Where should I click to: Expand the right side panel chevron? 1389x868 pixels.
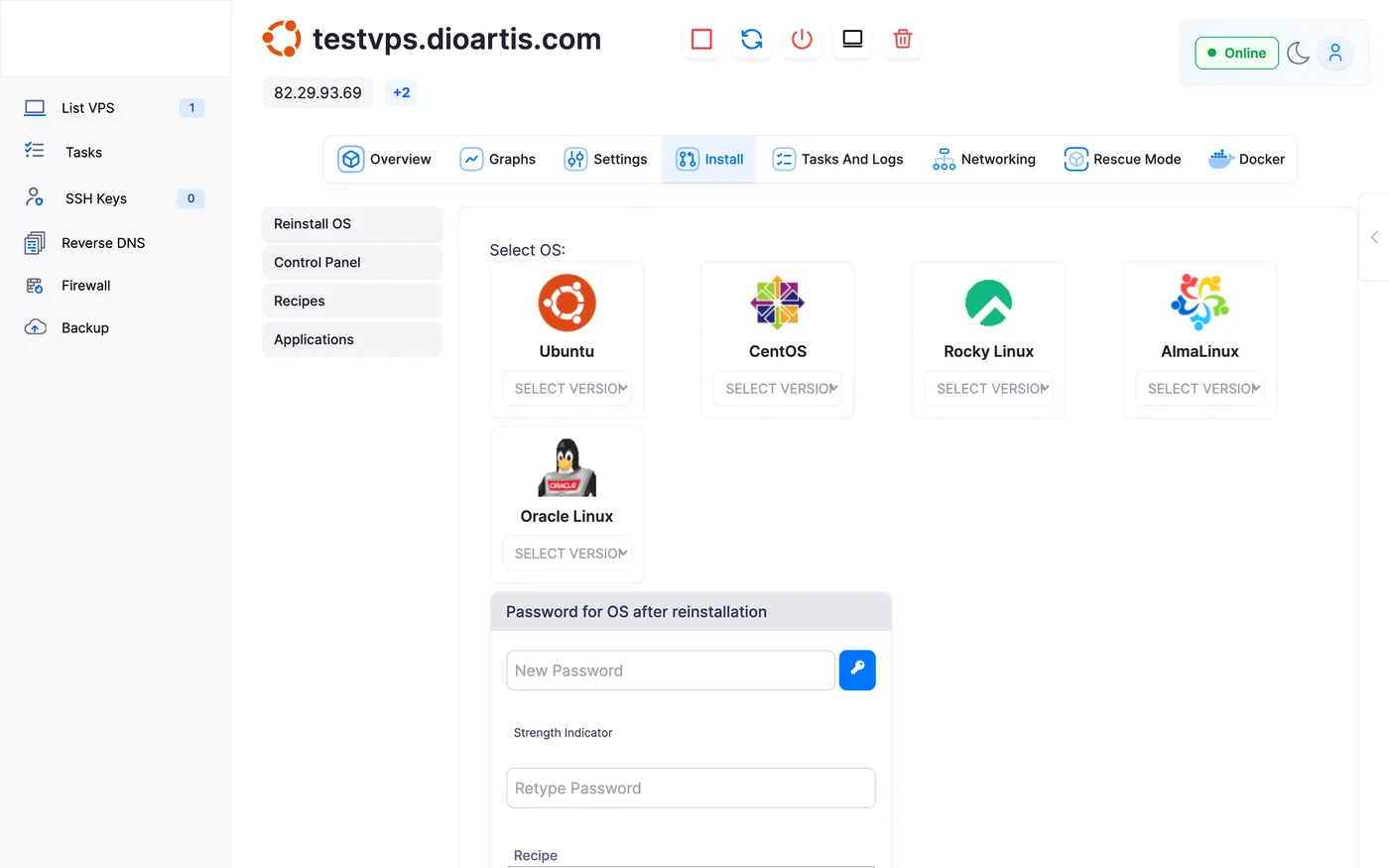tap(1374, 237)
